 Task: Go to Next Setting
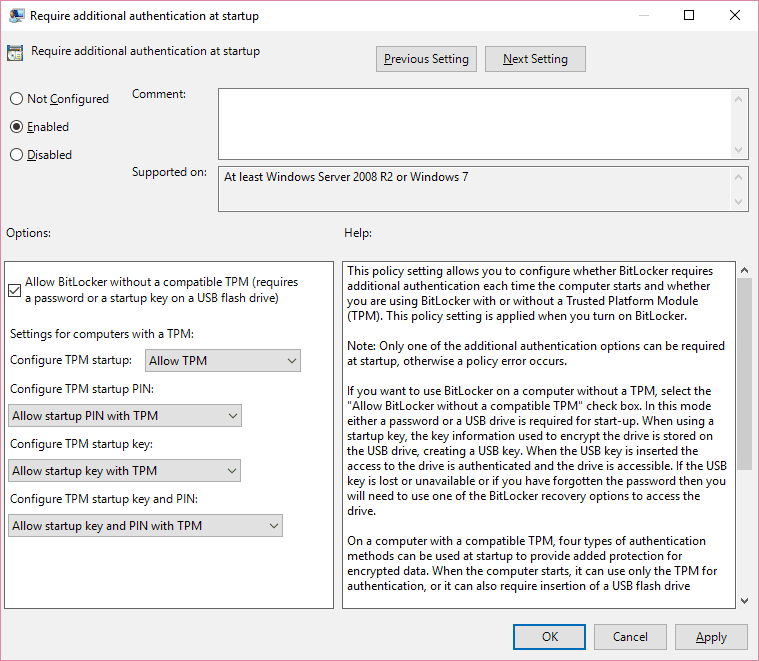(x=535, y=59)
